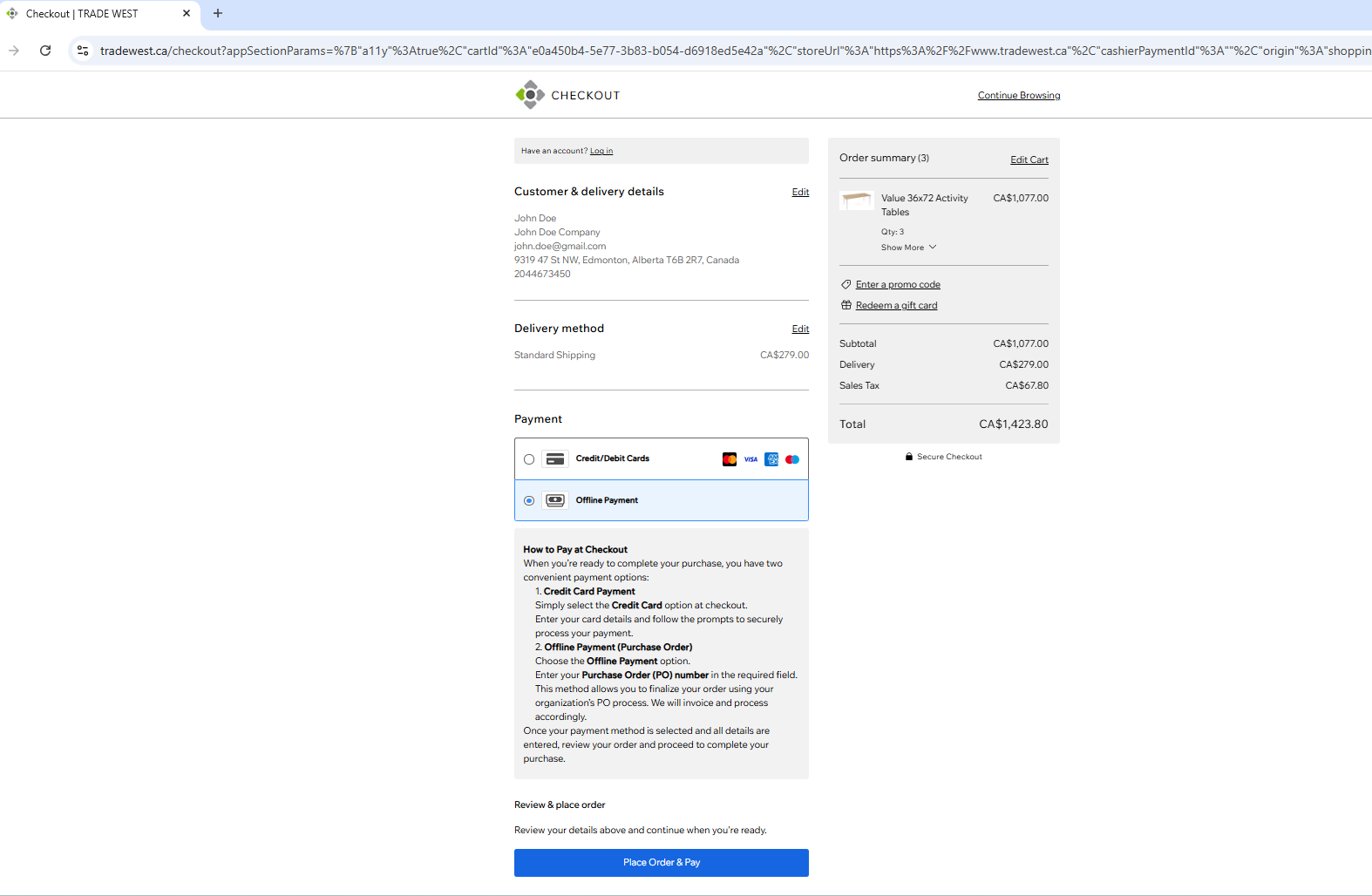
Task: Edit the Customer & delivery details
Action: point(800,192)
